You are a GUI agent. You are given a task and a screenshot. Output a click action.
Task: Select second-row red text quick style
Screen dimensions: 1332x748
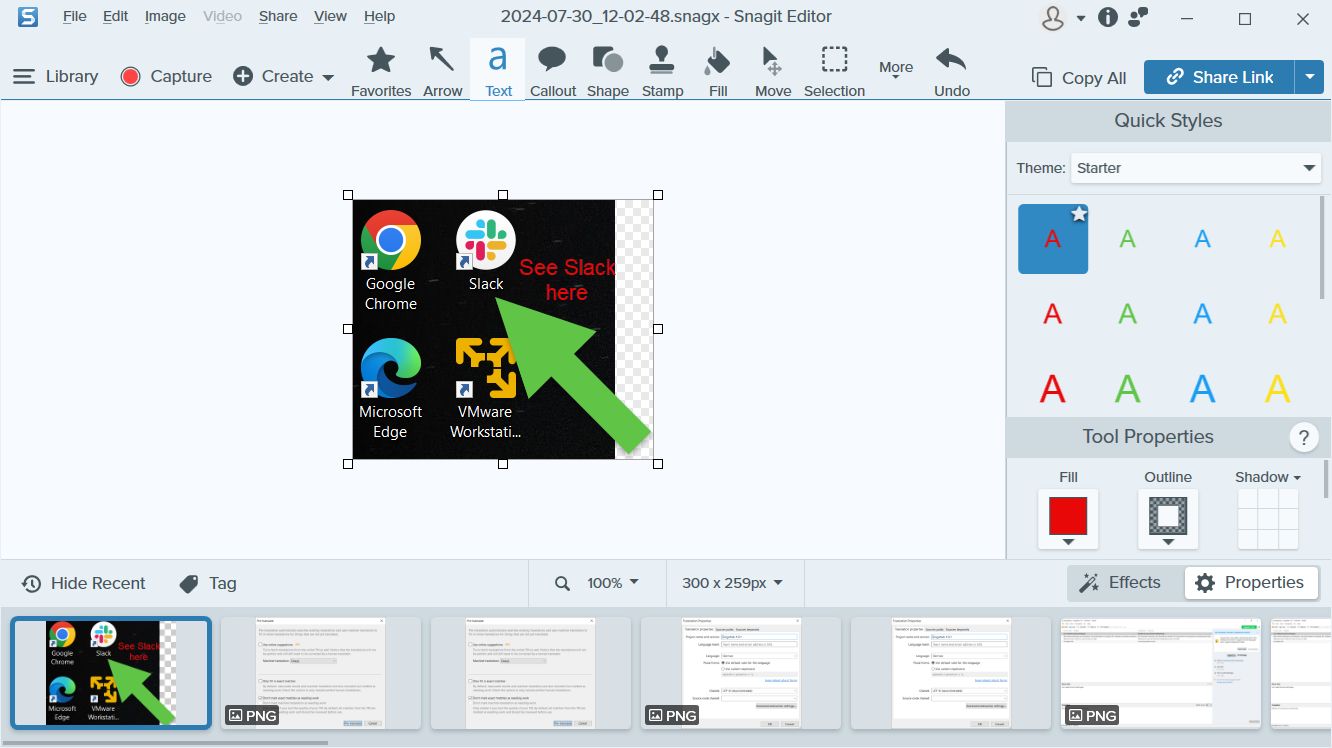1053,314
